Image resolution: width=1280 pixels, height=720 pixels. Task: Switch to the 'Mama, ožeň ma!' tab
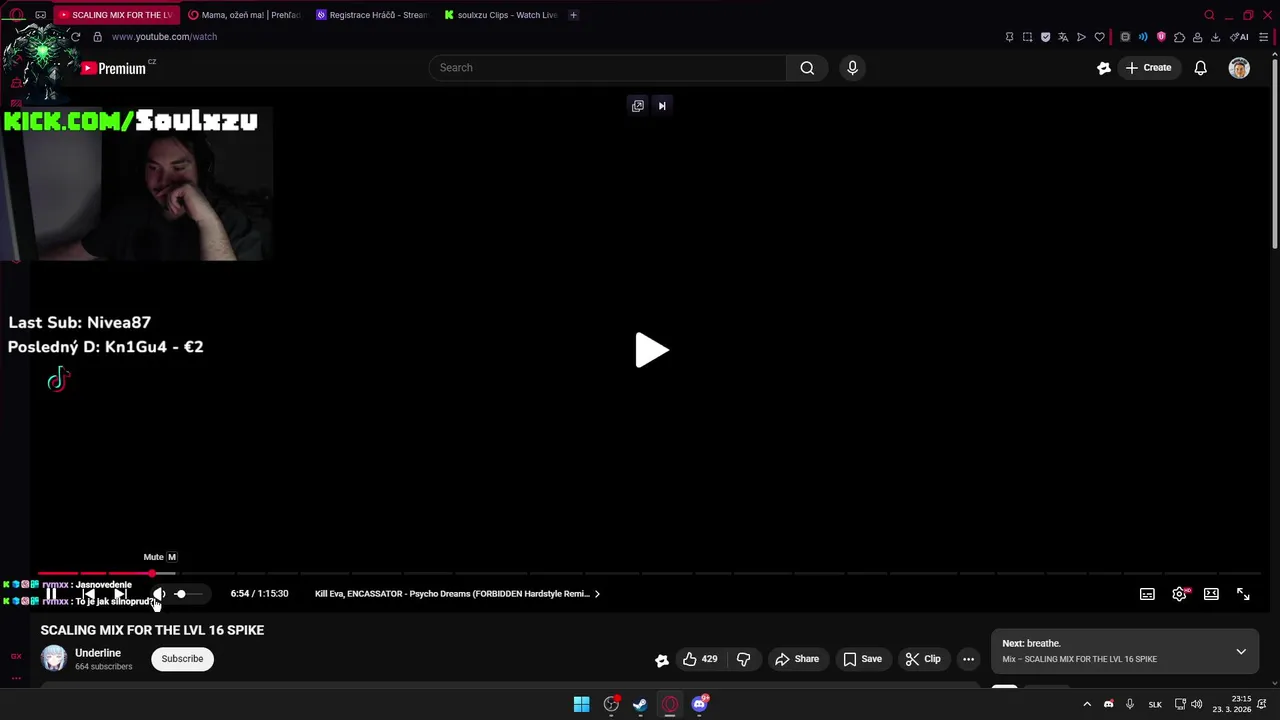click(x=245, y=15)
